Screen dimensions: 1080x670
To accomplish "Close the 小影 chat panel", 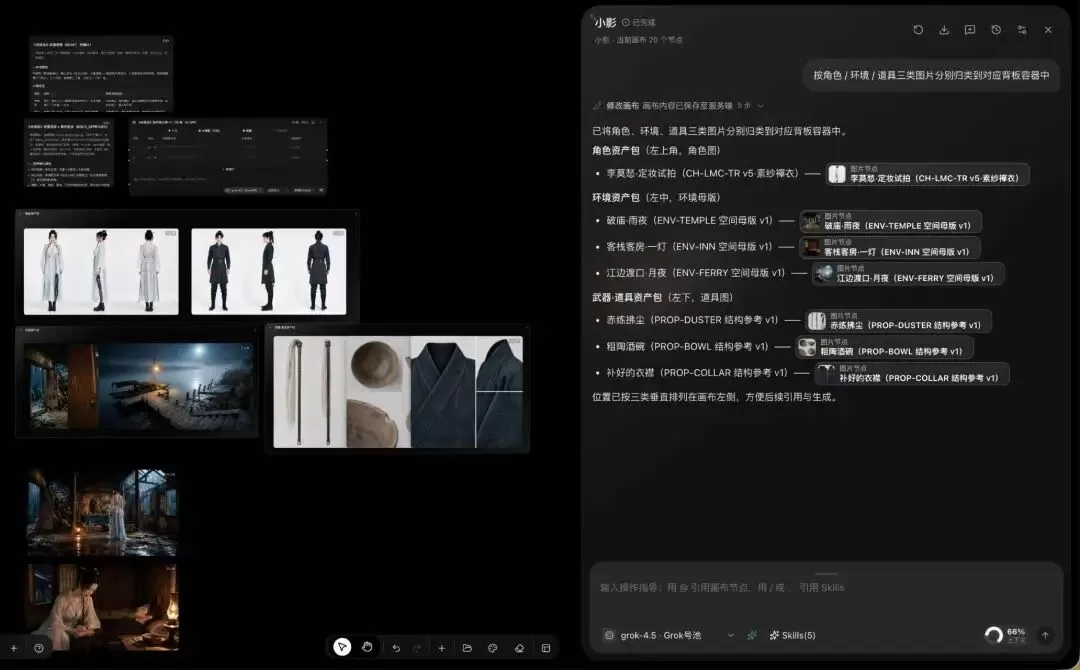I will pyautogui.click(x=1048, y=30).
